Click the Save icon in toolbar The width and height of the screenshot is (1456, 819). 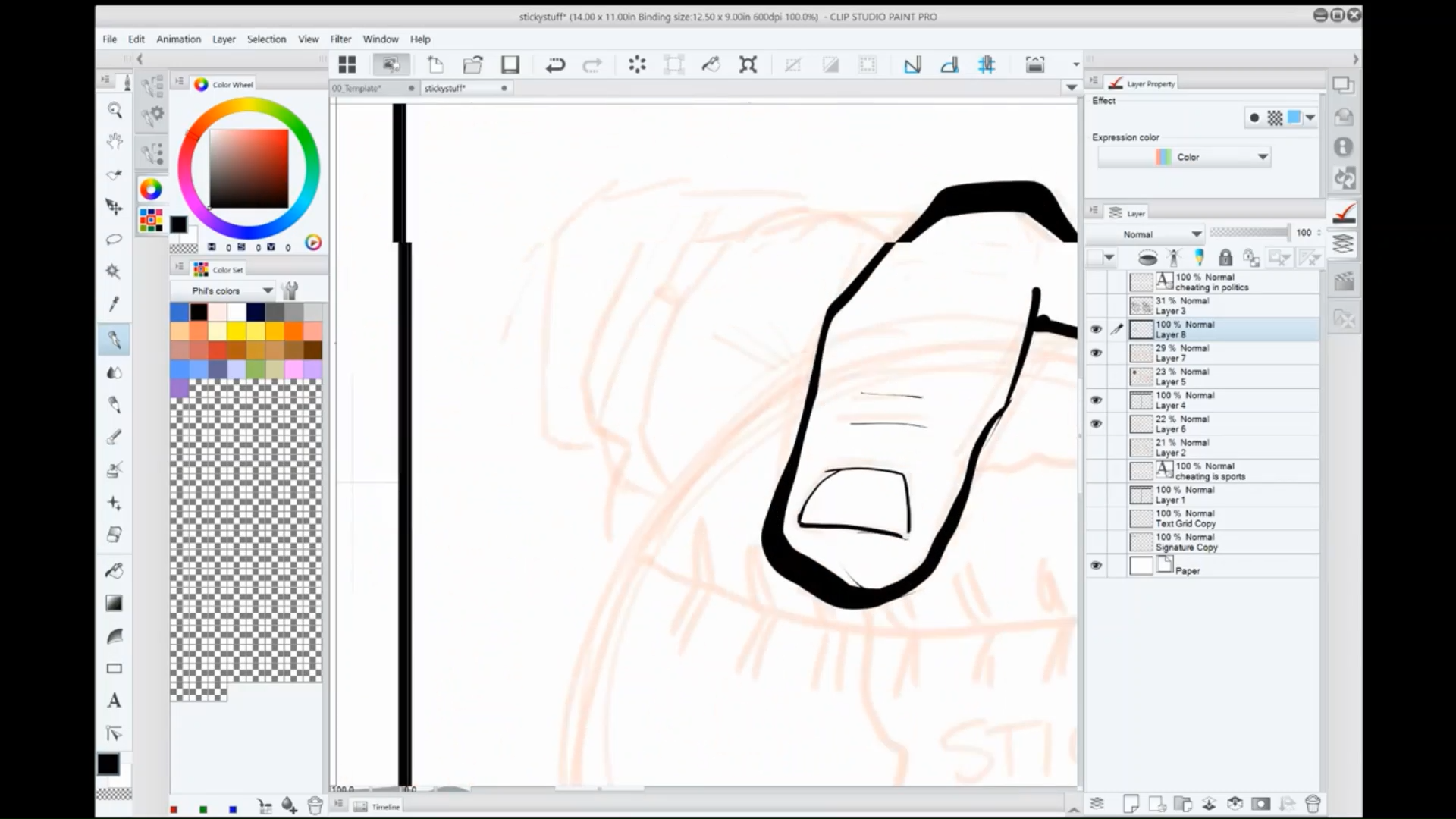510,65
